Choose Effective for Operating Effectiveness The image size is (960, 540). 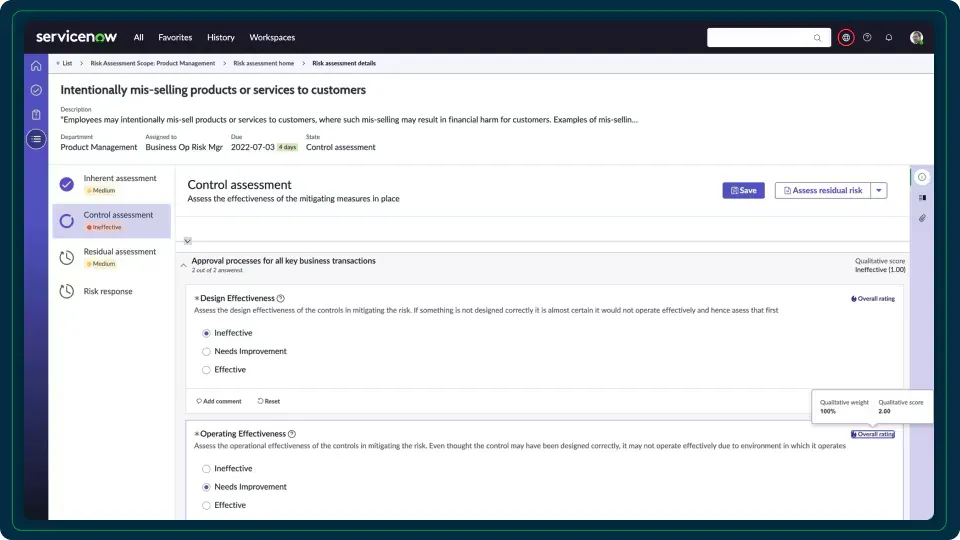click(206, 505)
